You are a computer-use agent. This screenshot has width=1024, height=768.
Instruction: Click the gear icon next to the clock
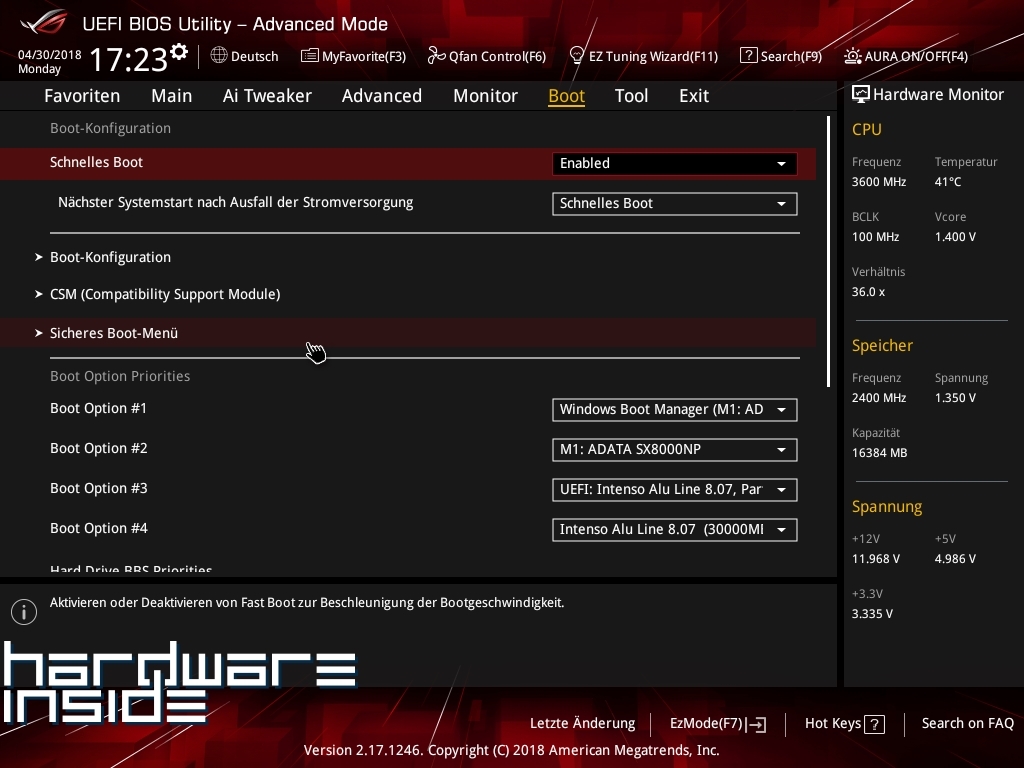pyautogui.click(x=179, y=52)
